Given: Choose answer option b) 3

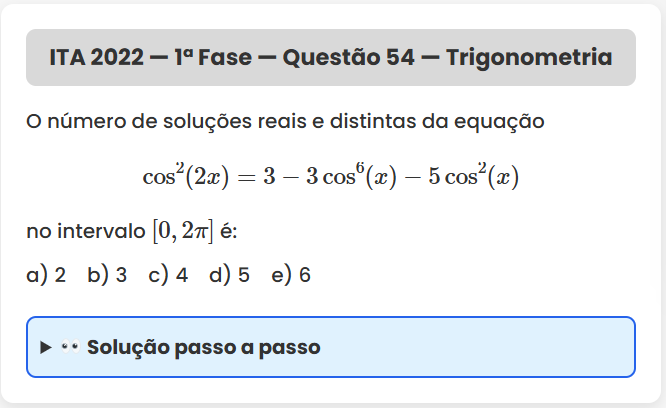Looking at the screenshot, I should 107,275.
